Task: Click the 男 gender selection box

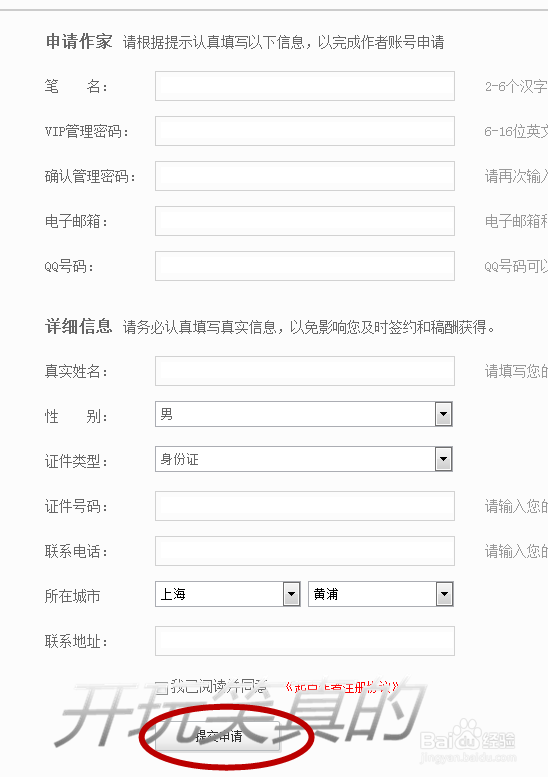Action: click(304, 414)
